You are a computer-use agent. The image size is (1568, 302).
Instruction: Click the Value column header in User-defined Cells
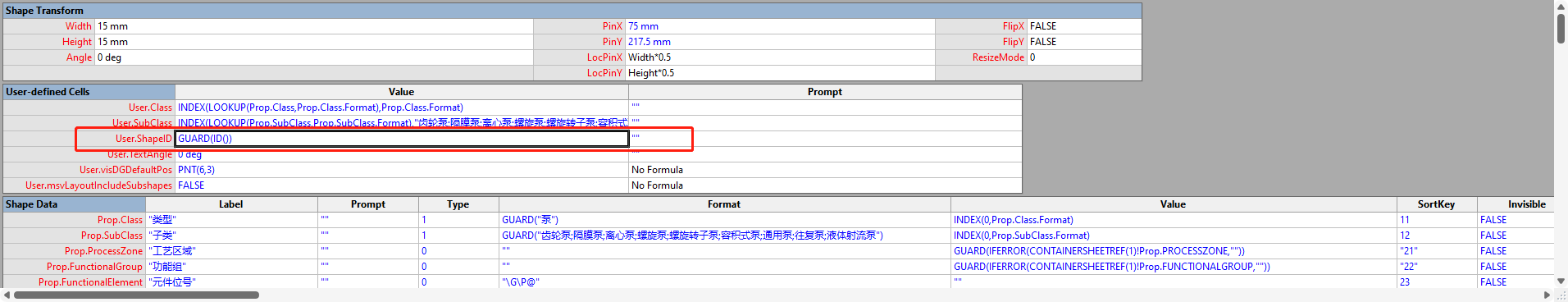point(402,92)
